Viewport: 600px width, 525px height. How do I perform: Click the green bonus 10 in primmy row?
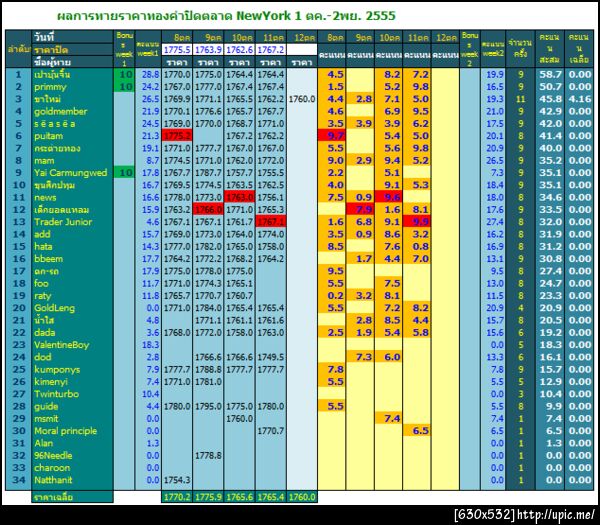click(124, 87)
